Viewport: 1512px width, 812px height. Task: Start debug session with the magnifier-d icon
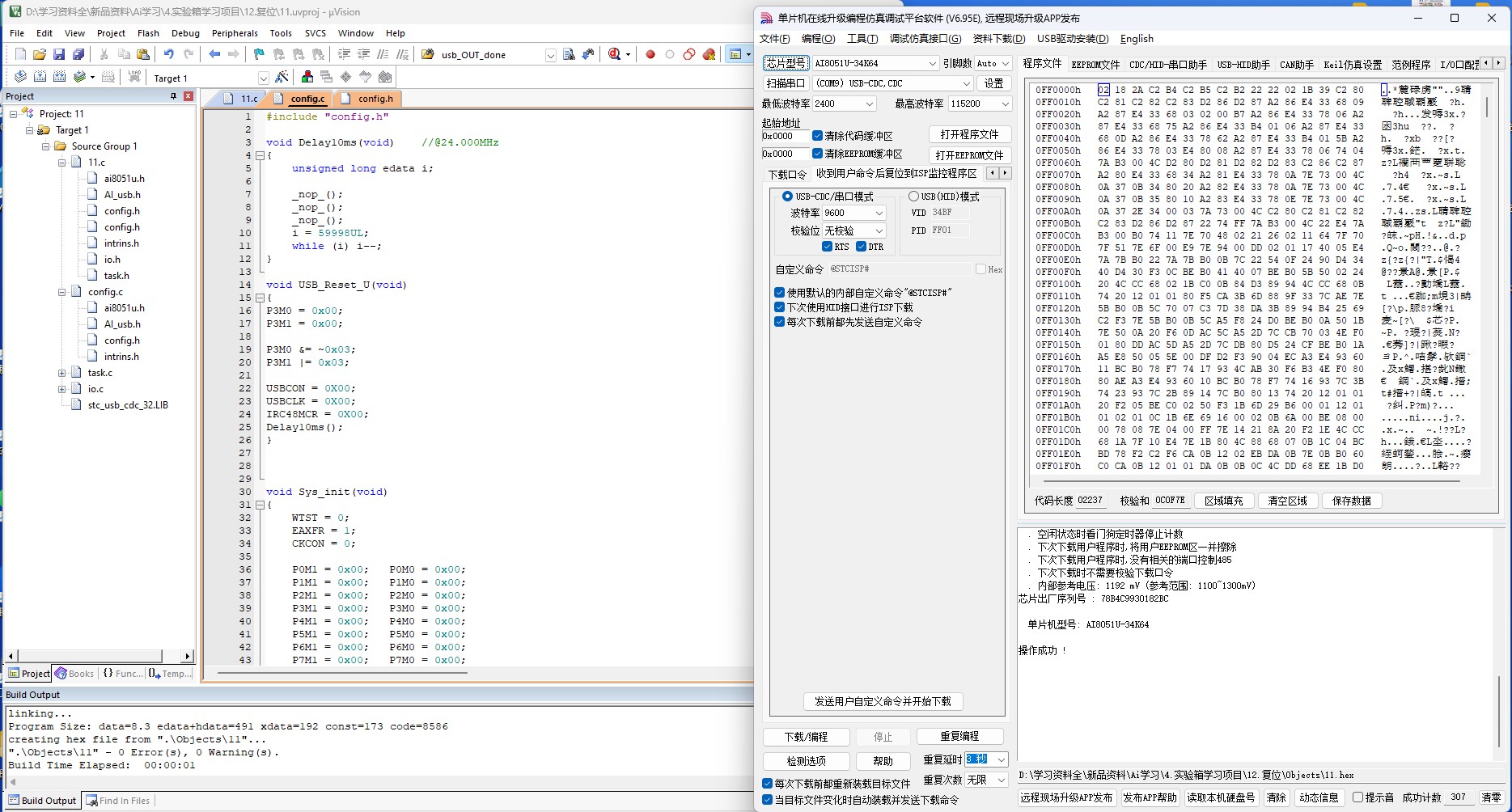pyautogui.click(x=615, y=54)
